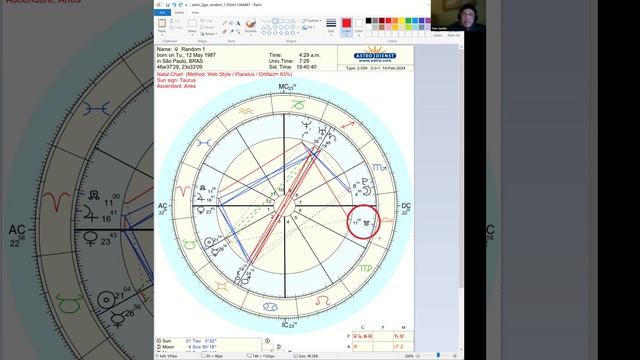Click the presenter's webcam video thumbnail
The width and height of the screenshot is (640, 360).
click(458, 16)
